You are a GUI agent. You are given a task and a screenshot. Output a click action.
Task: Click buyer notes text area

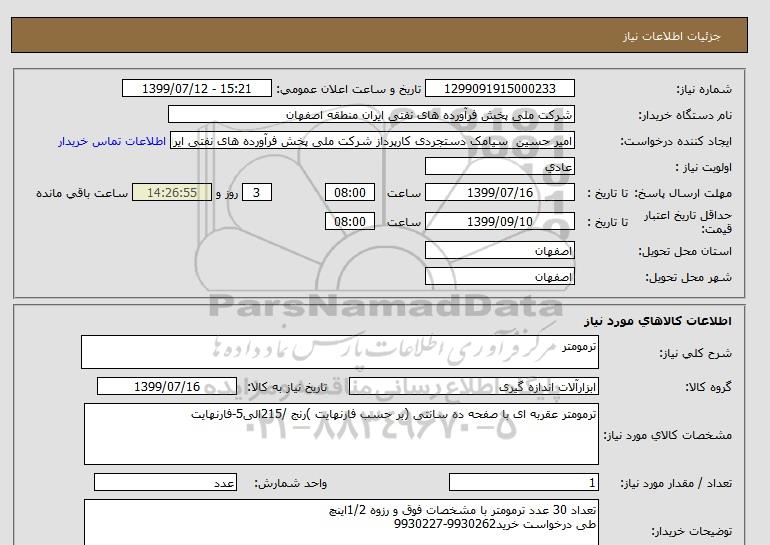(341, 522)
